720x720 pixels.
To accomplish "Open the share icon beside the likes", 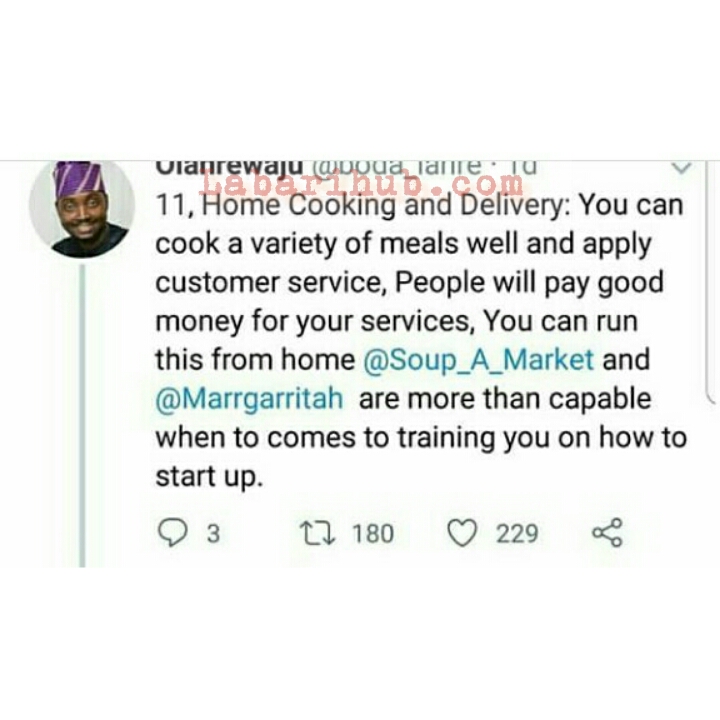I will [607, 532].
